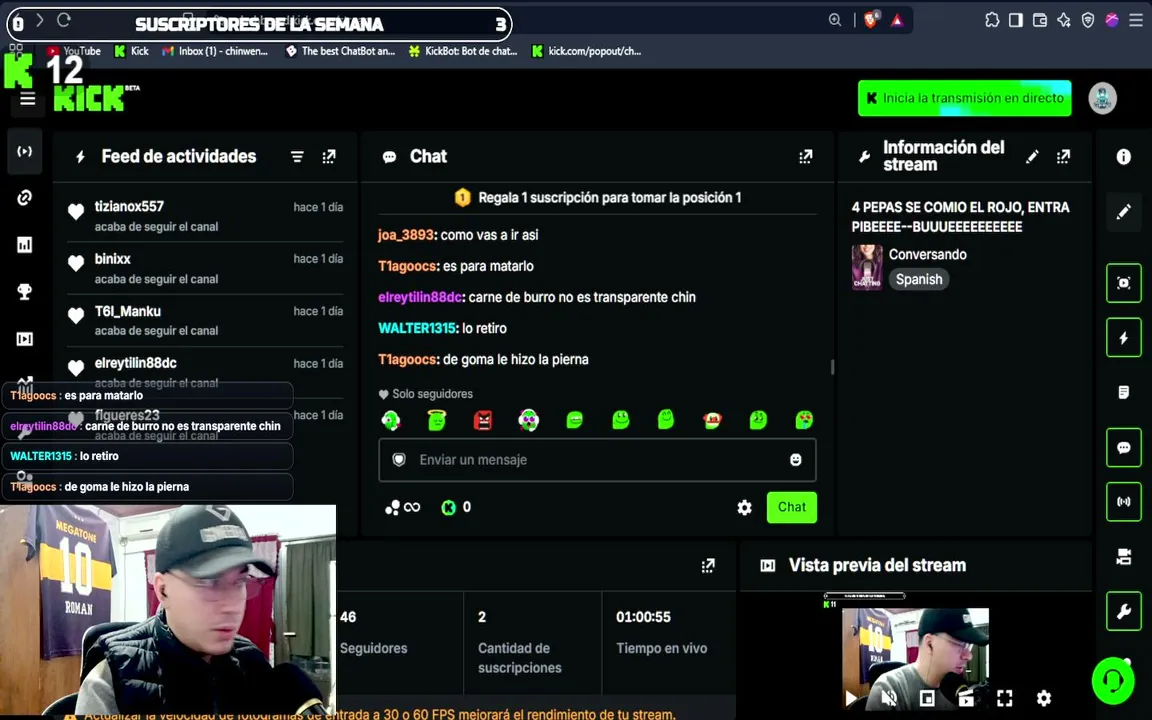
Task: Open the user profile avatar menu
Action: 1102,98
